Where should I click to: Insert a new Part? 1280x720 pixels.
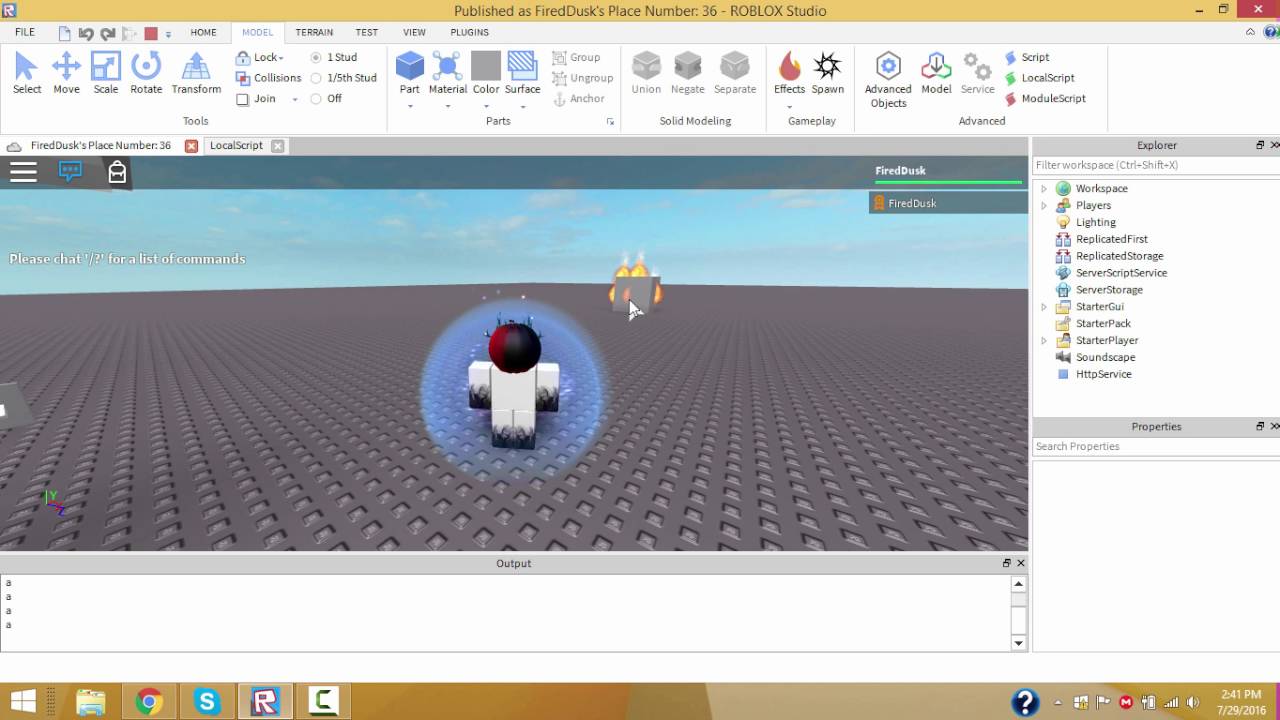coord(410,66)
